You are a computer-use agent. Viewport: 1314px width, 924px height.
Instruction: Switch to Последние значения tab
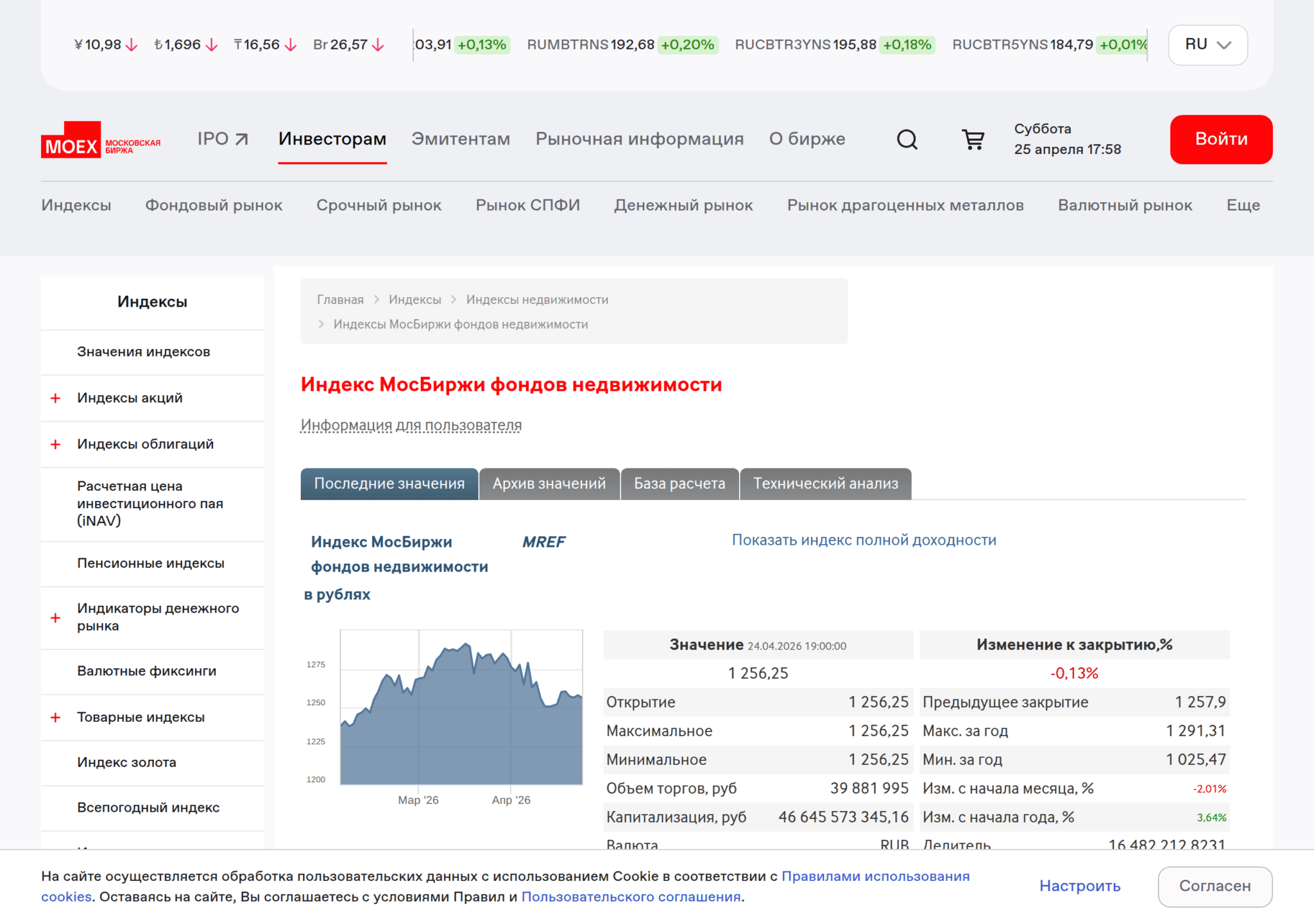(x=389, y=484)
